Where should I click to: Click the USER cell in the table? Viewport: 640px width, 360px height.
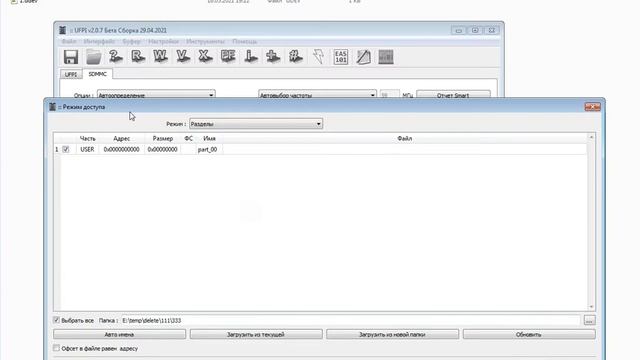(87, 149)
